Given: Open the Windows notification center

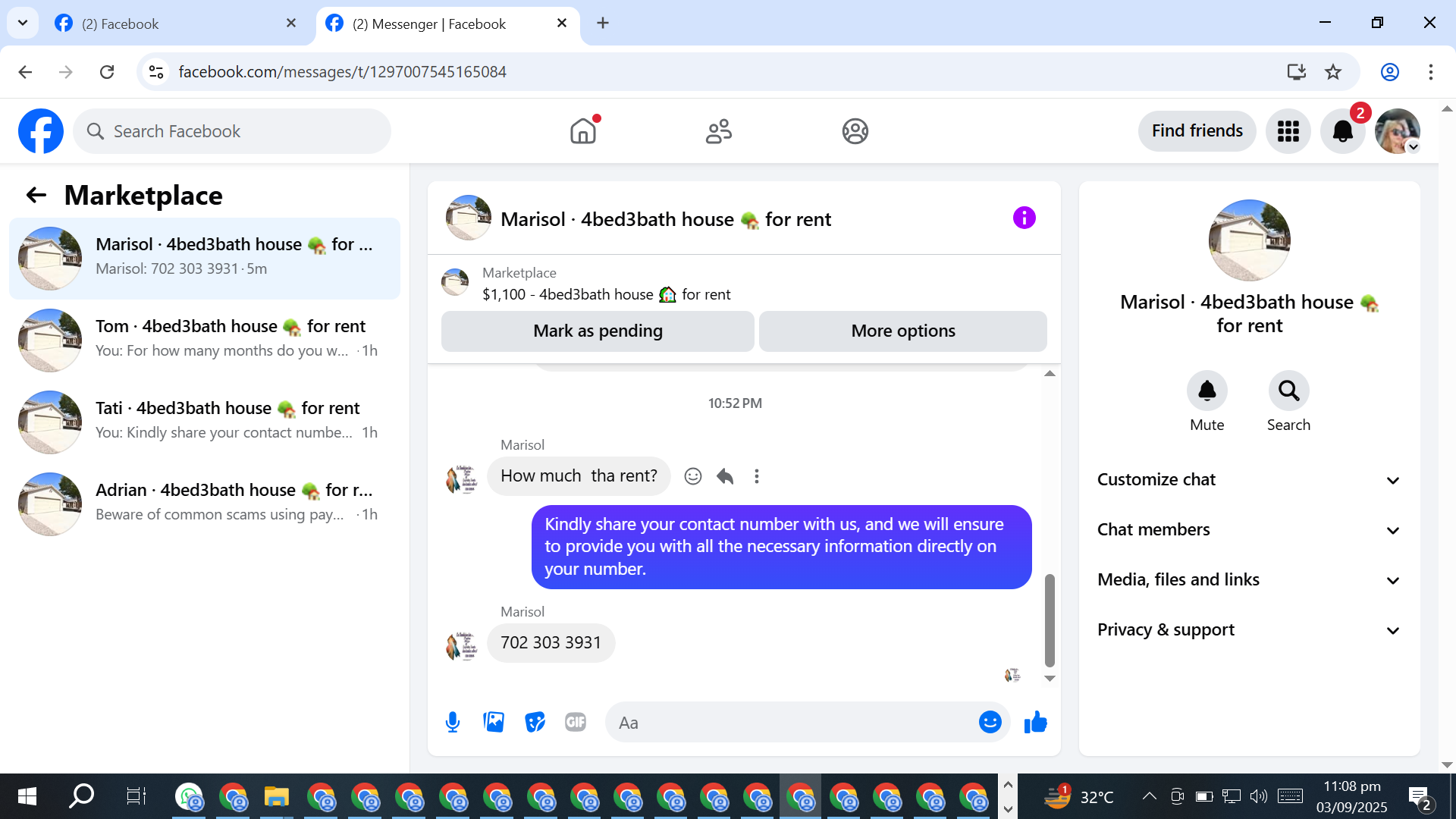Looking at the screenshot, I should coord(1420,797).
